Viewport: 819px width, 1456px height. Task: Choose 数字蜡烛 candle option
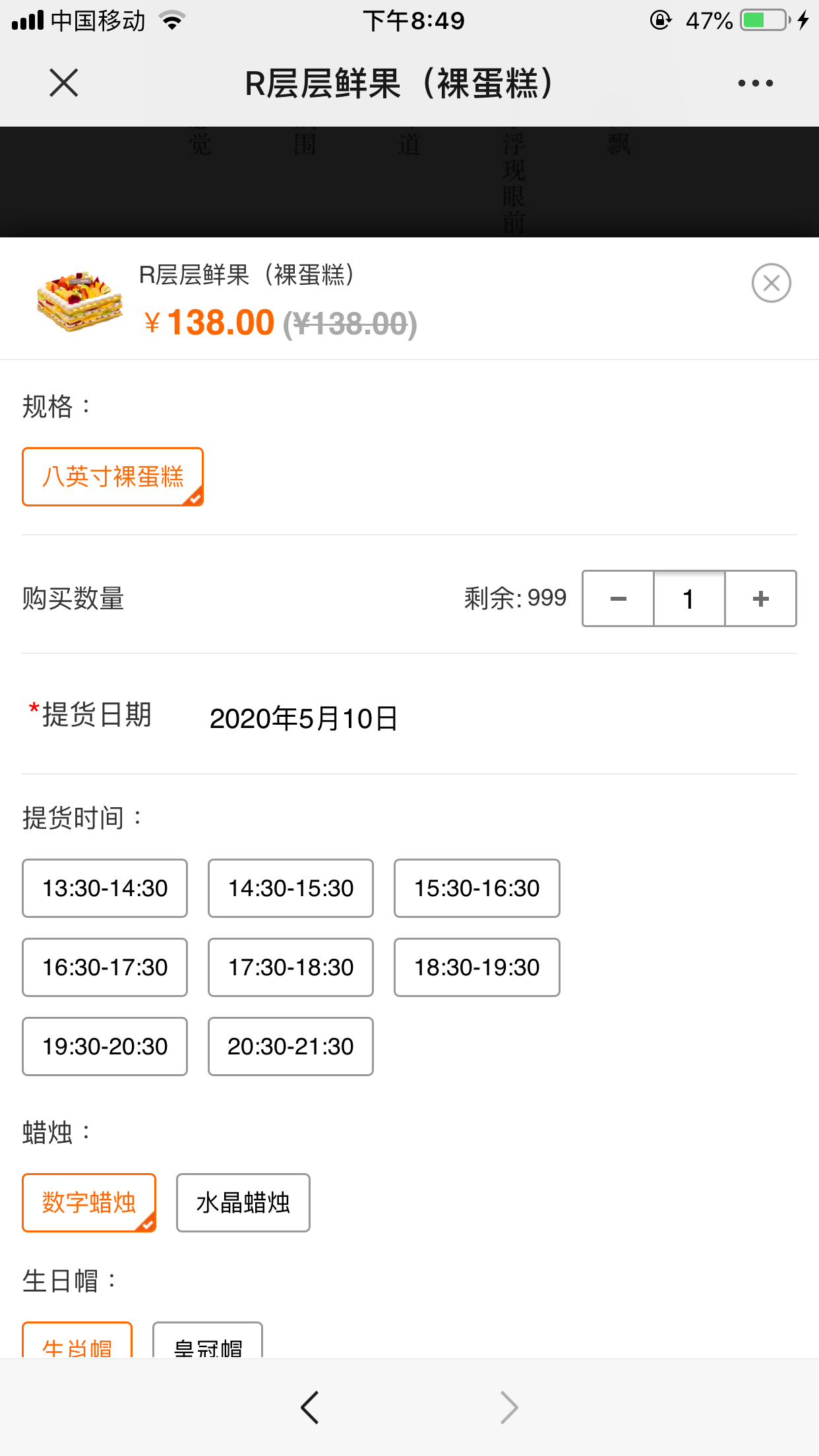pyautogui.click(x=89, y=1202)
